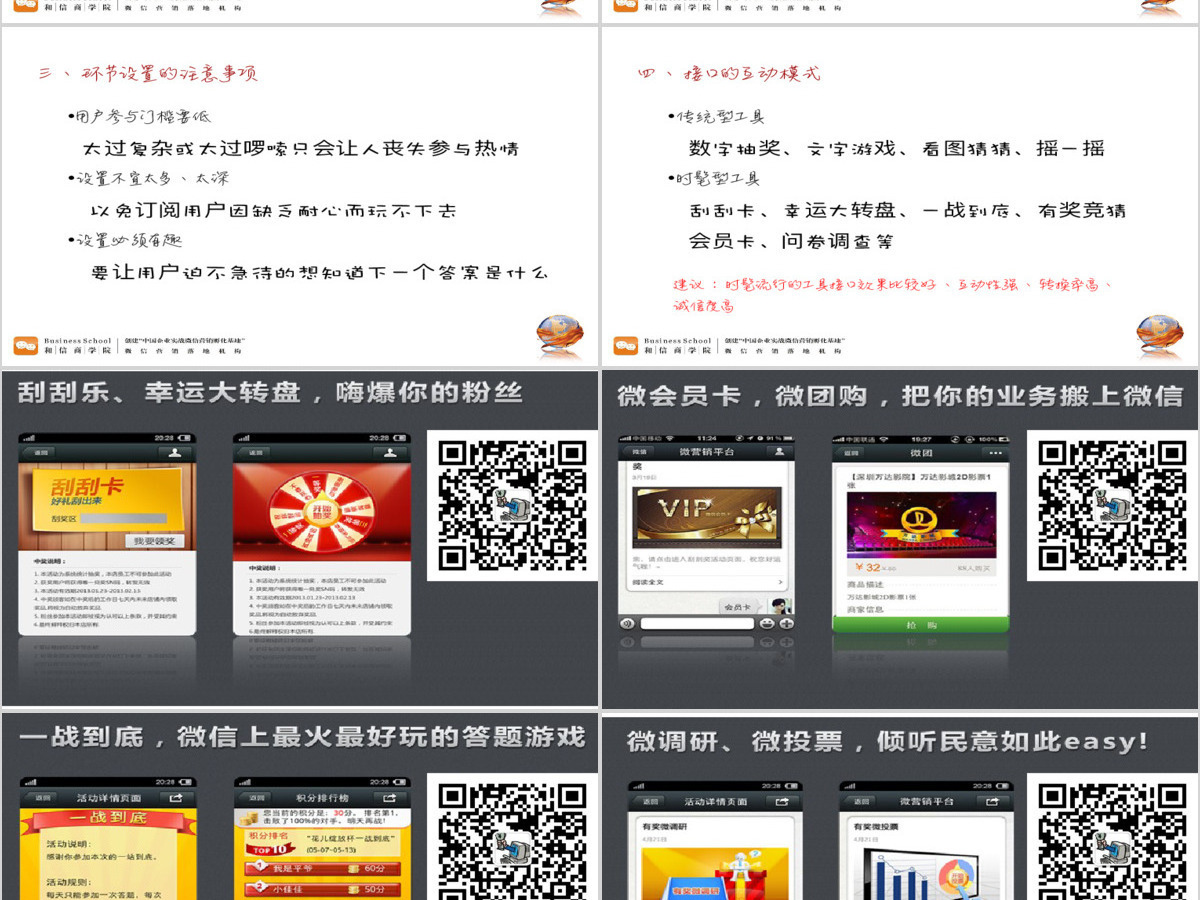Image resolution: width=1200 pixels, height=900 pixels.
Task: Tap the share icon on the 积分排行榜 phone
Action: [391, 798]
